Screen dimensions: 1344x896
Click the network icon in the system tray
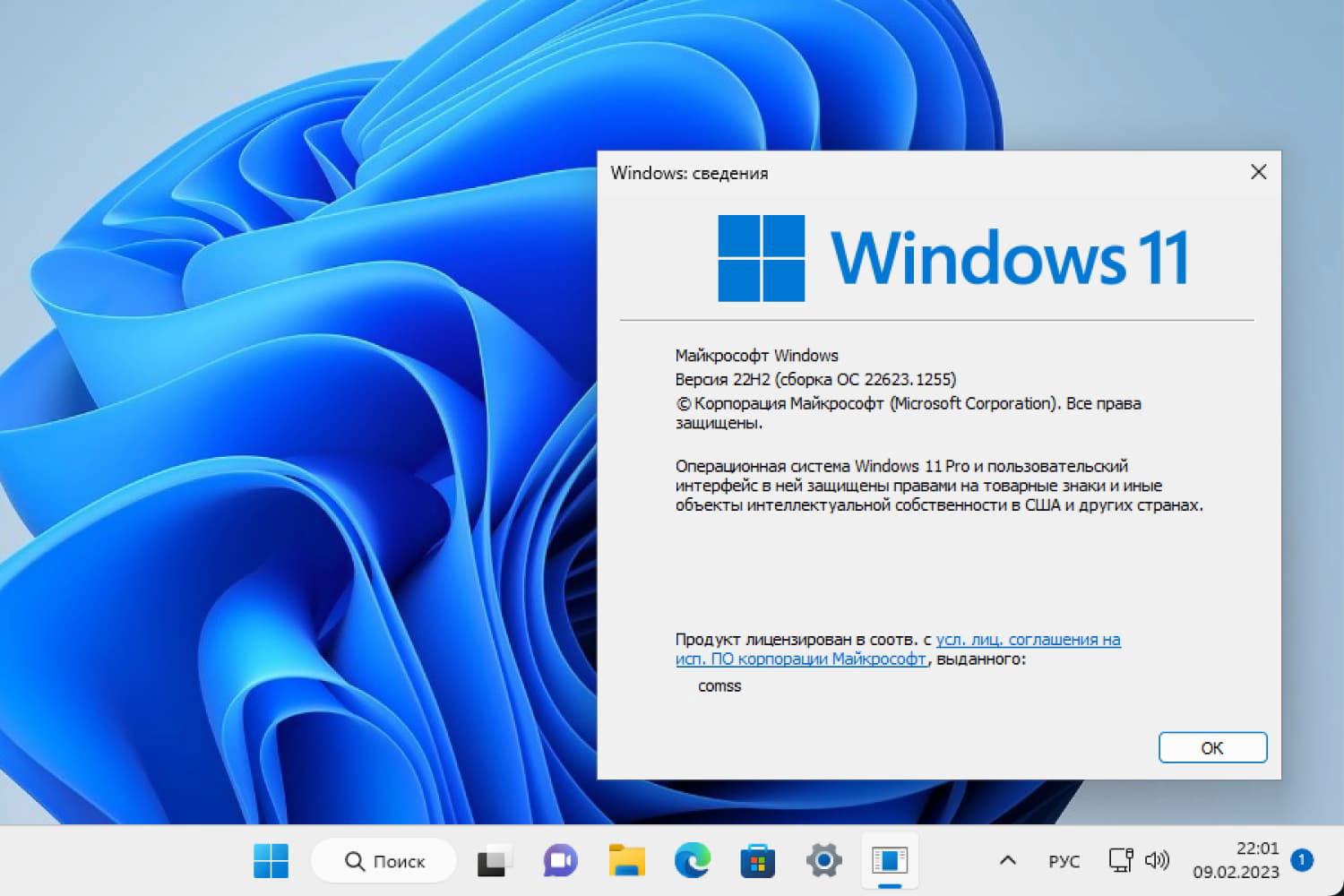[x=1121, y=860]
